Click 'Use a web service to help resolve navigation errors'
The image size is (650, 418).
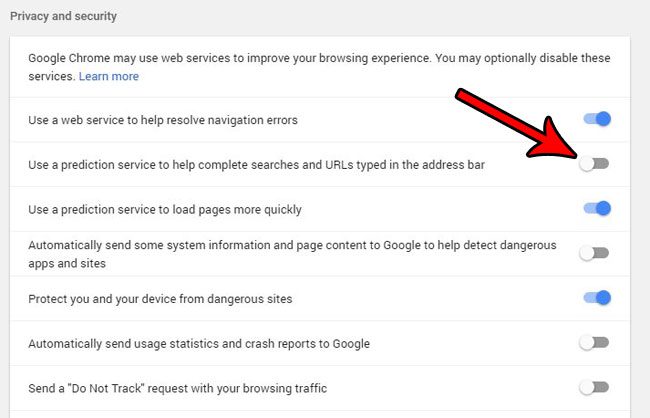(x=163, y=120)
